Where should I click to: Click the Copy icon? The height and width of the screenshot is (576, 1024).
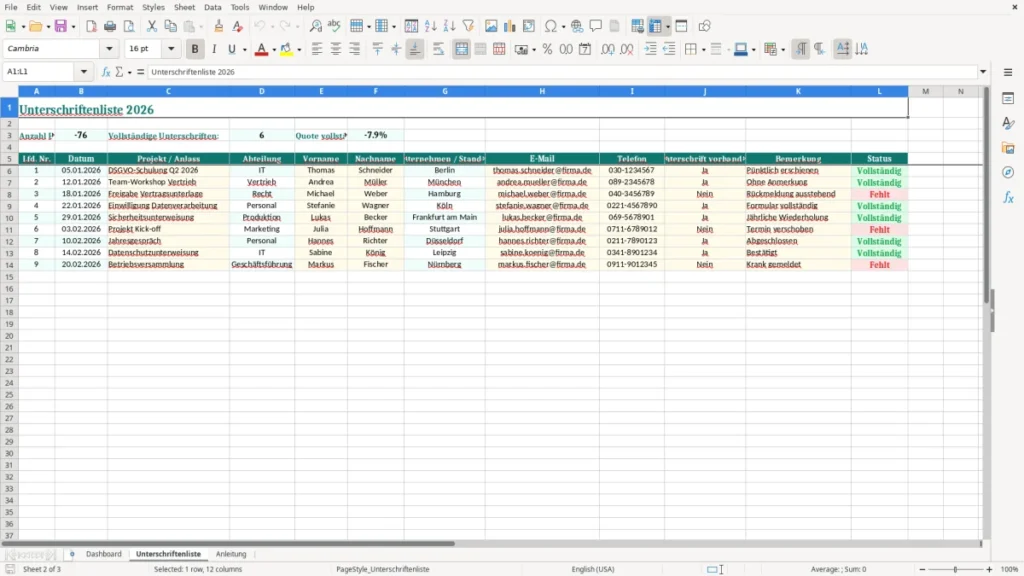tap(170, 26)
